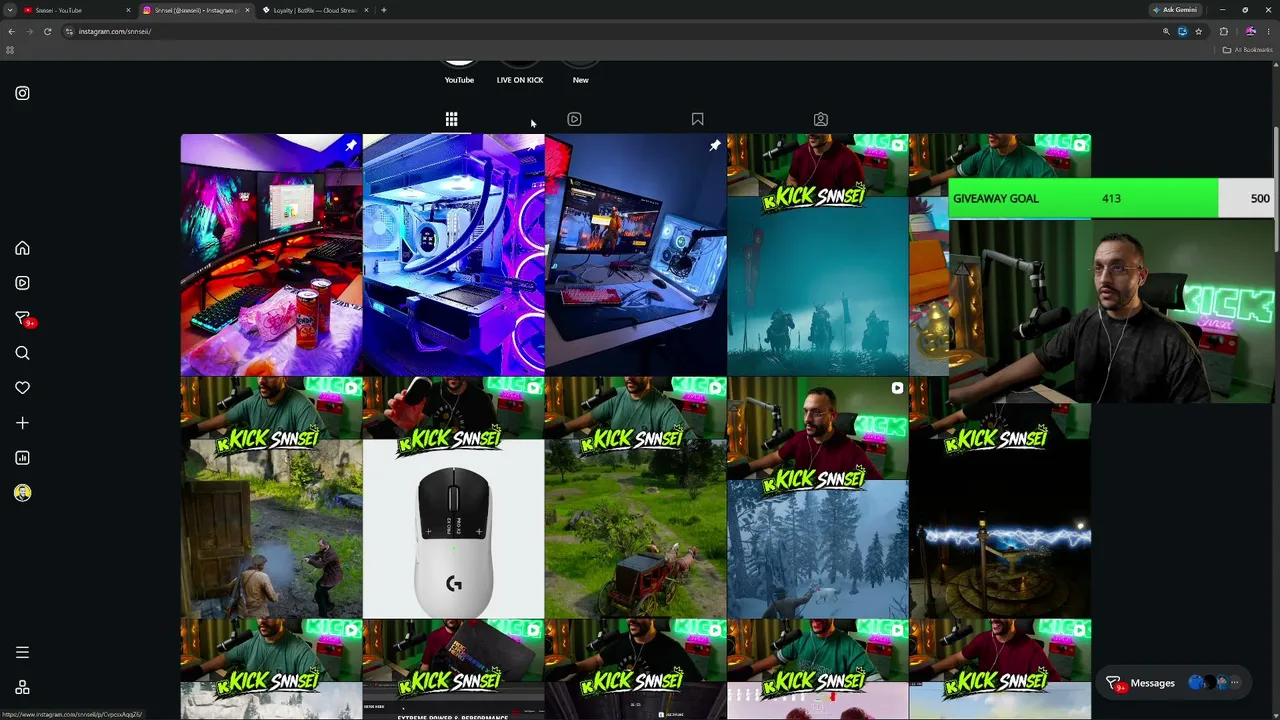Open the pinned laptop and microphone setup post
This screenshot has height=720, width=1280.
pos(636,255)
